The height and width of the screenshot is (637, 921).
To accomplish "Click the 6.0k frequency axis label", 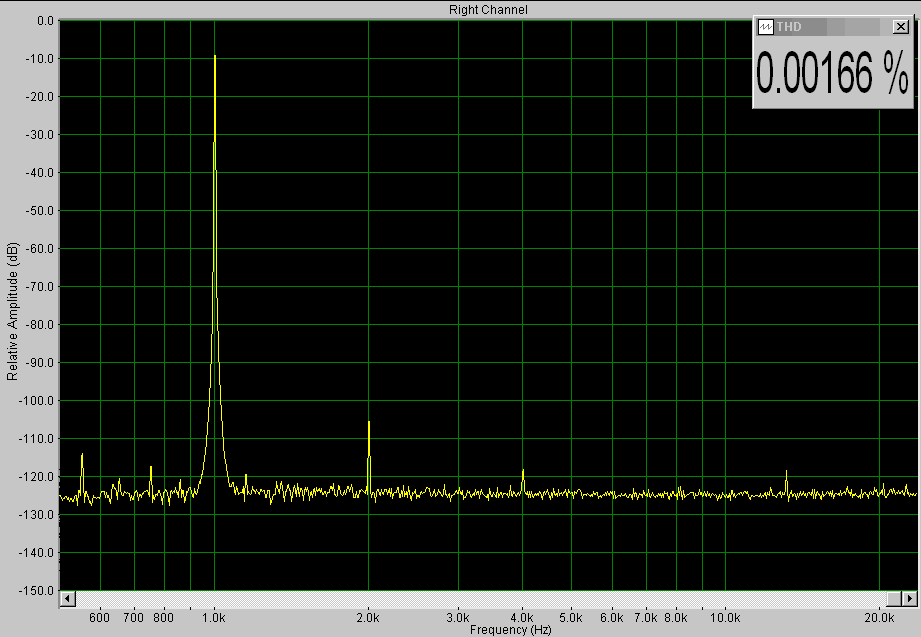I will [x=611, y=618].
